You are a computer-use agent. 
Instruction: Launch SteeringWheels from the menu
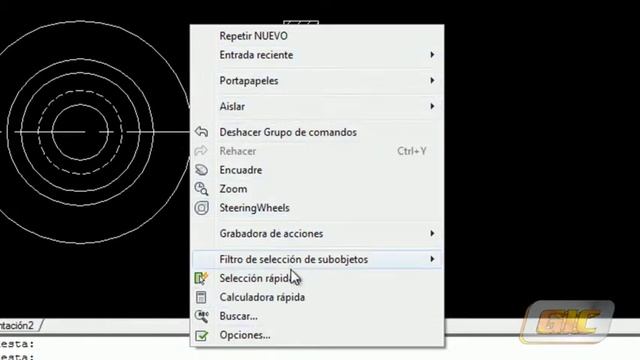[317, 208]
